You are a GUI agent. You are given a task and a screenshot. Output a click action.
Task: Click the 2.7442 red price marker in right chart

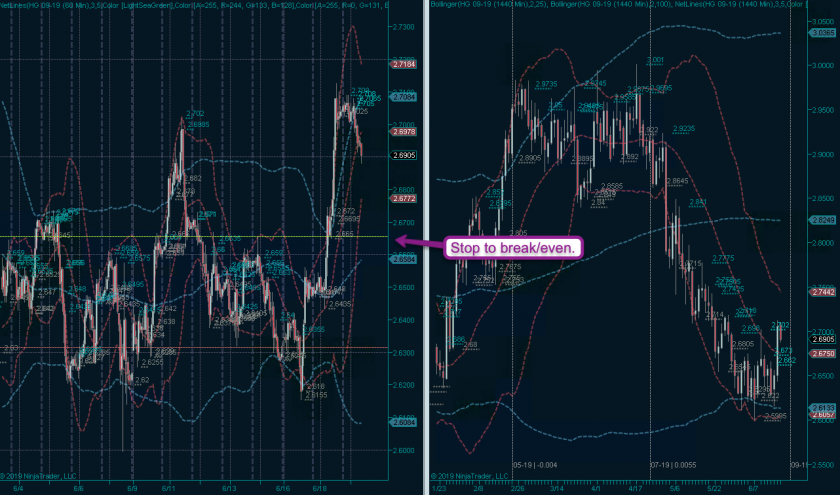point(823,292)
